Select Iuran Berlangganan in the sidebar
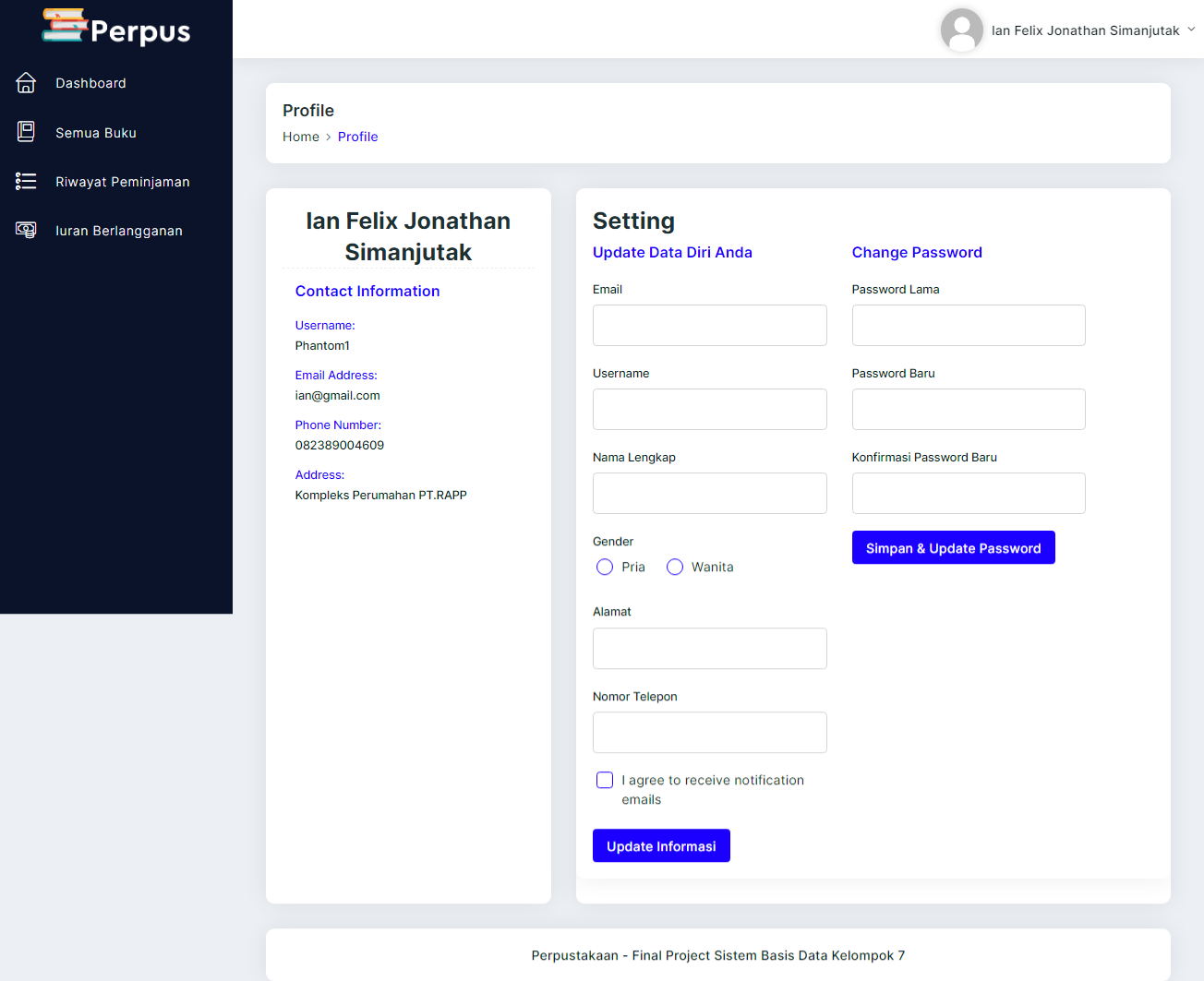 tap(121, 230)
